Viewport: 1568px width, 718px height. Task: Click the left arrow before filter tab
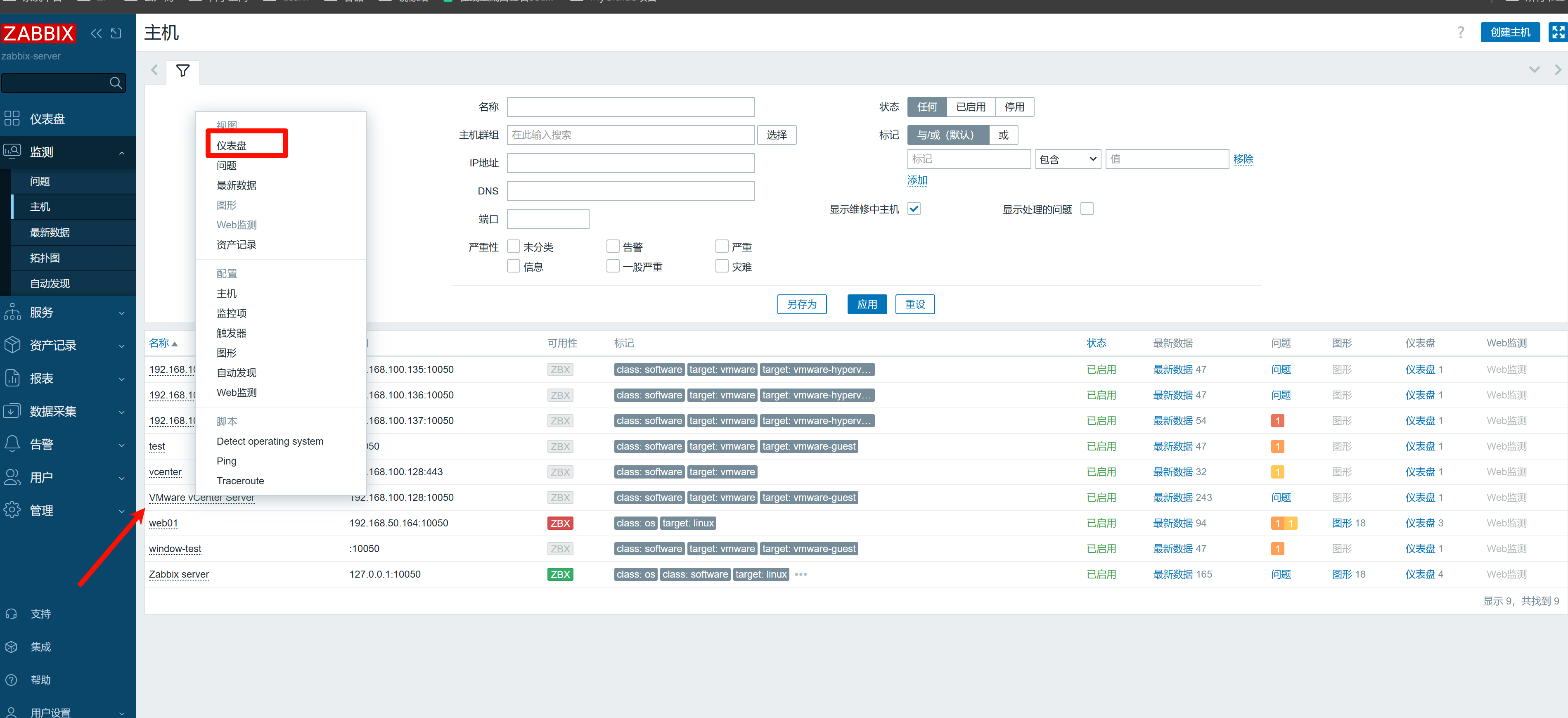154,70
